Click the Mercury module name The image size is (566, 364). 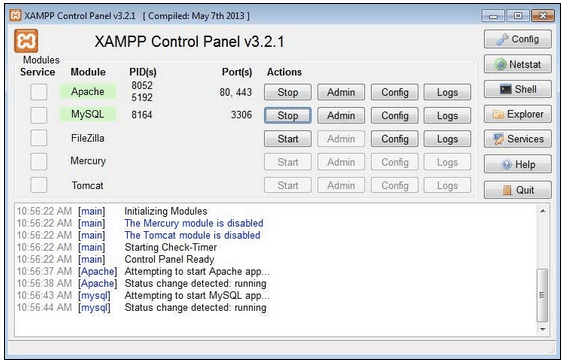tap(88, 161)
